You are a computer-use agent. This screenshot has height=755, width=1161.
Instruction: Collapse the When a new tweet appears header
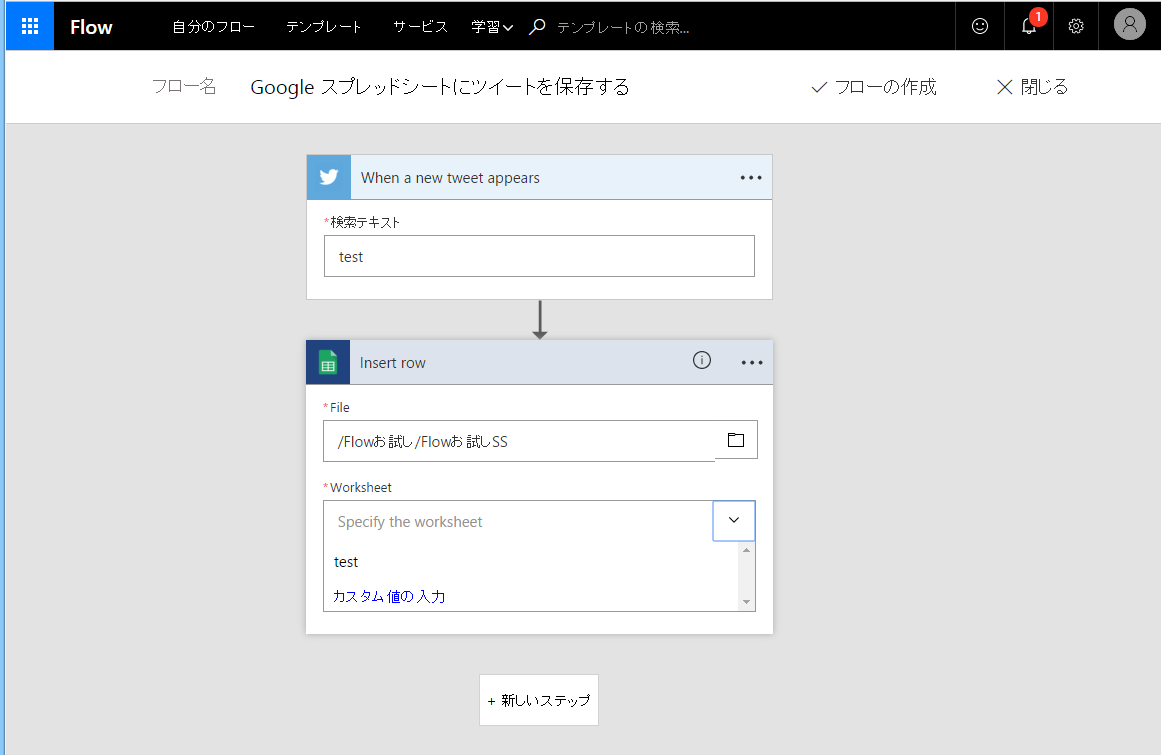pos(541,178)
